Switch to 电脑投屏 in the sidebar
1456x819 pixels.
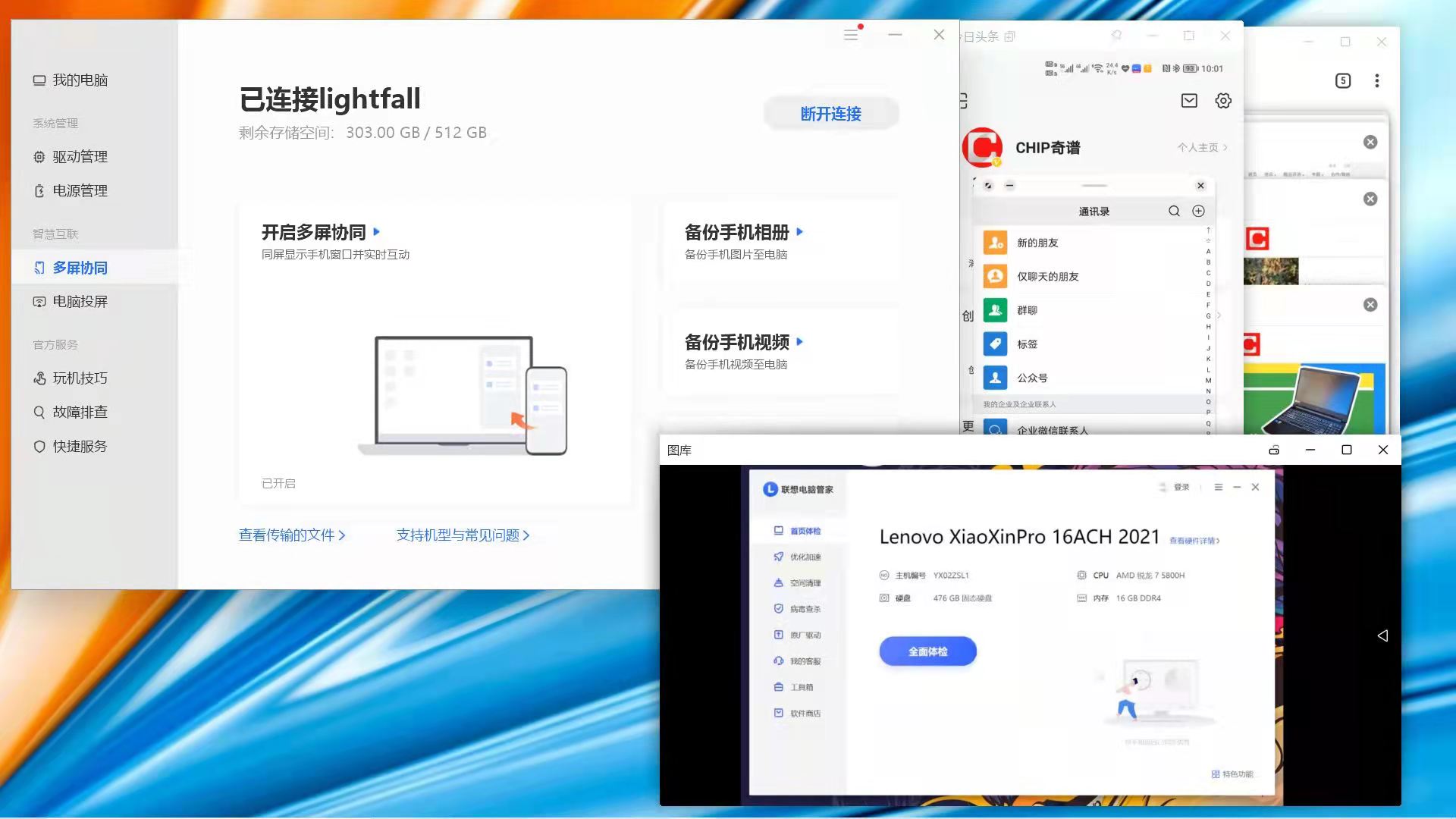80,301
